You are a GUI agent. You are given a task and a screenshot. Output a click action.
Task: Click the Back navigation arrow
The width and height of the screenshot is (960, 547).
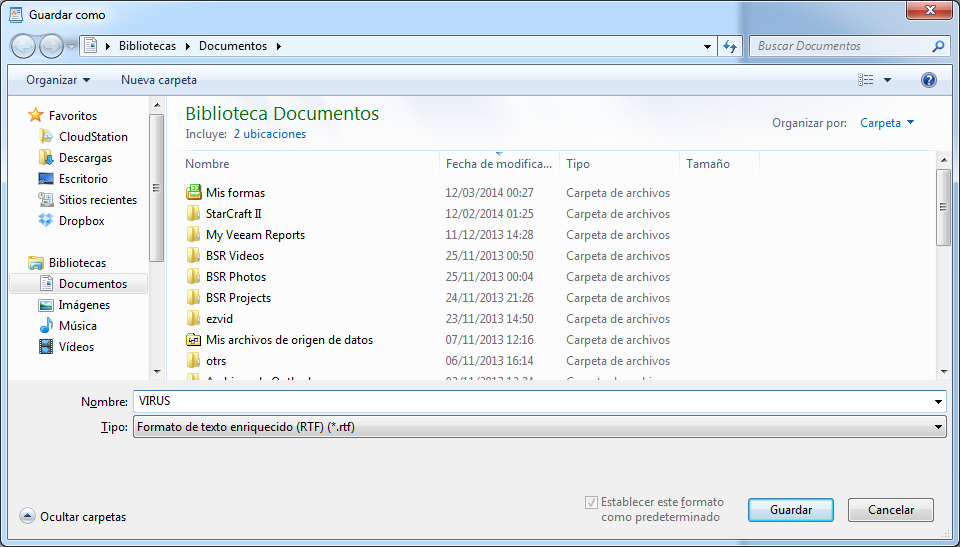(x=24, y=47)
